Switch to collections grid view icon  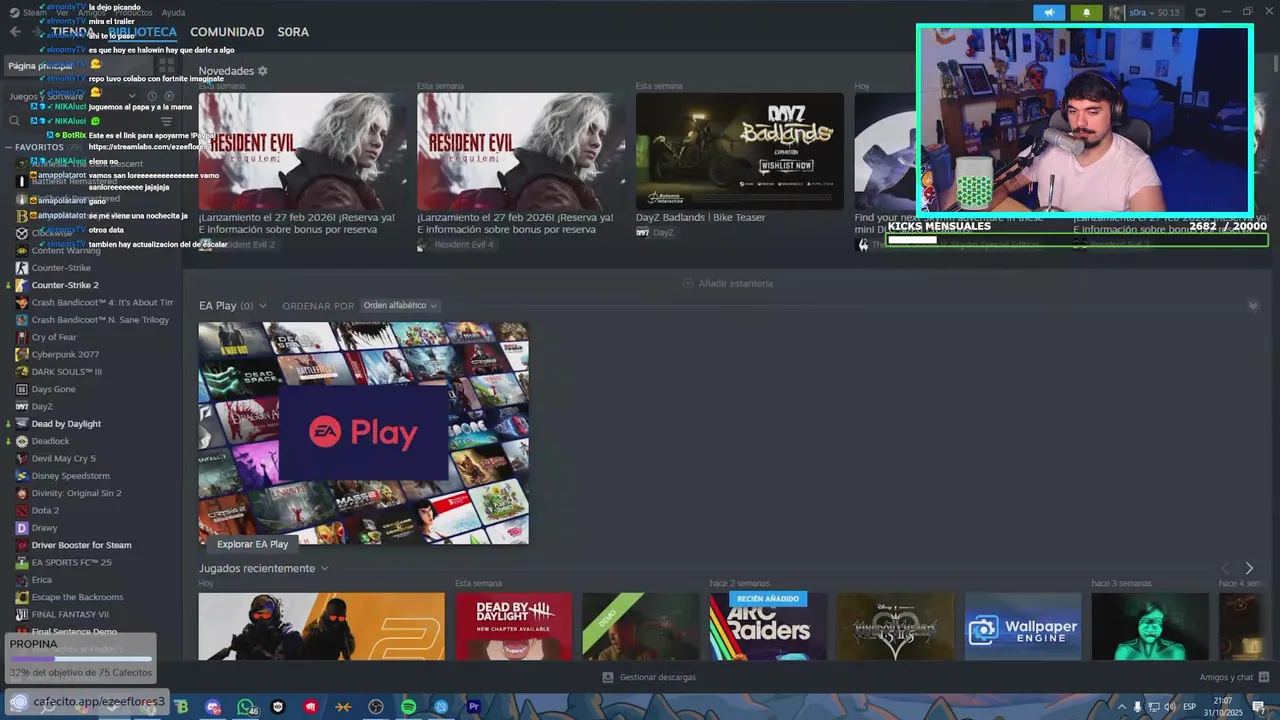tap(166, 65)
